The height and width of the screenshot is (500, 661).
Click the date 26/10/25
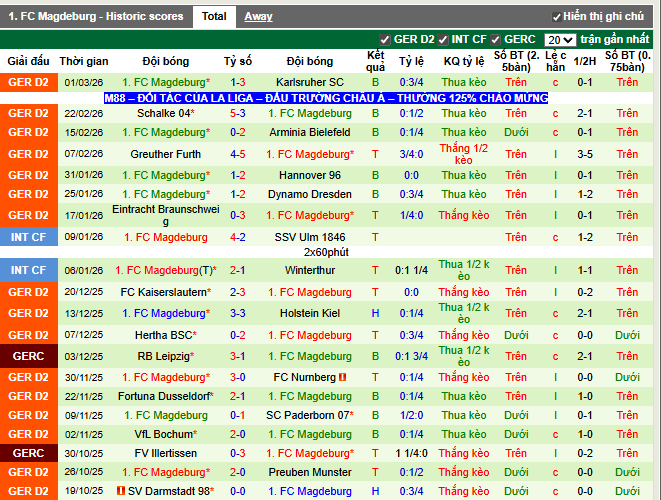click(84, 472)
